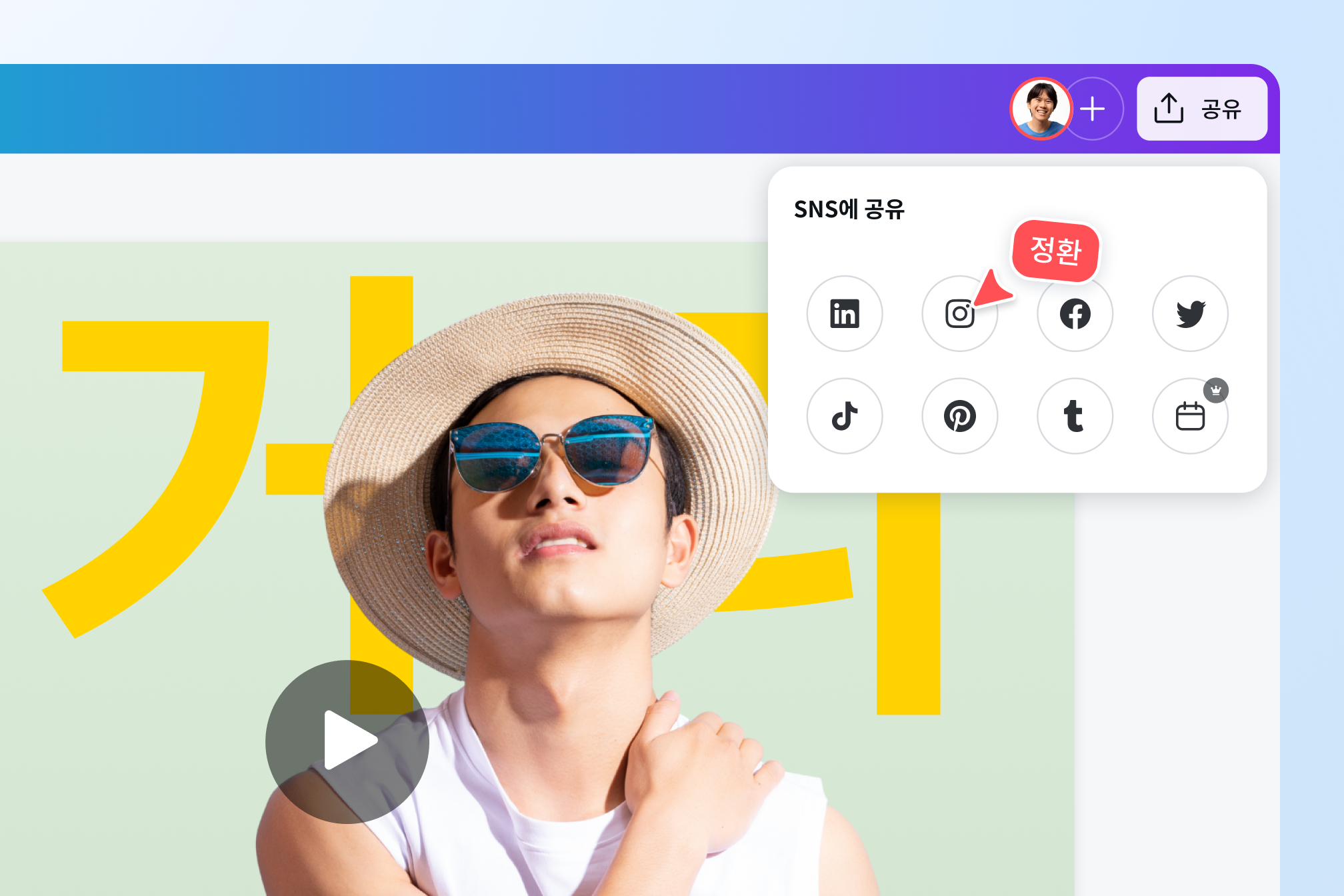Open the schedule calendar icon

tap(1190, 416)
